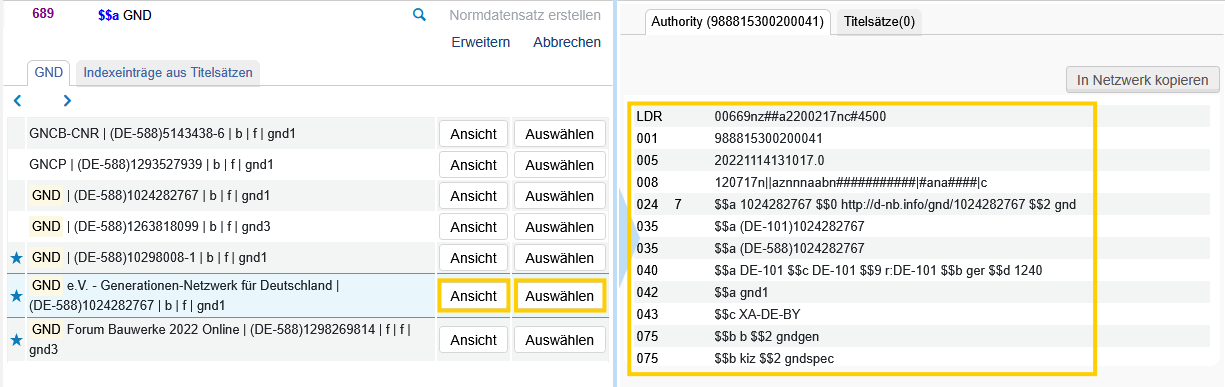The height and width of the screenshot is (387, 1225).
Task: Open the GND tab
Action: pyautogui.click(x=48, y=72)
